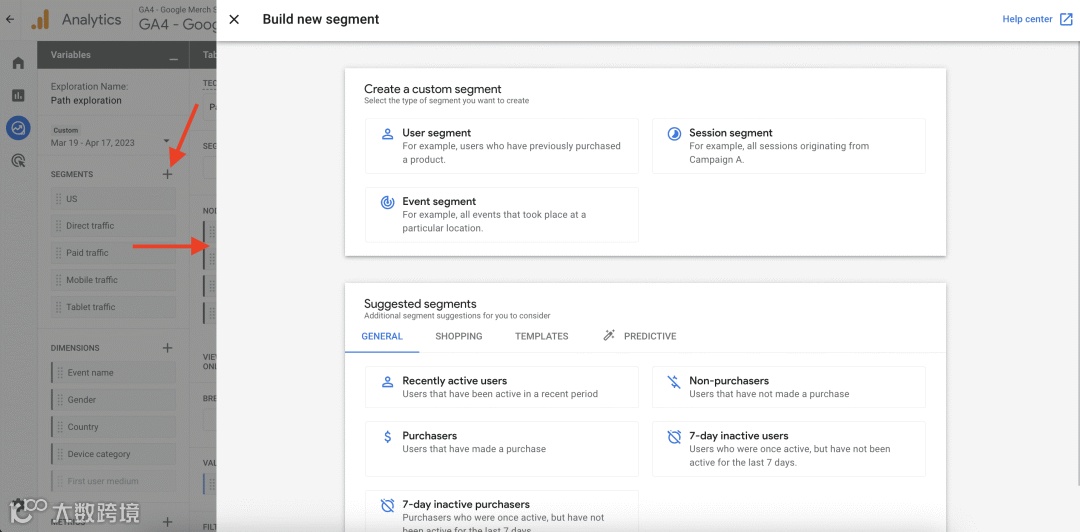Viewport: 1080px width, 532px height.
Task: Choose the Session segment option
Action: click(788, 146)
